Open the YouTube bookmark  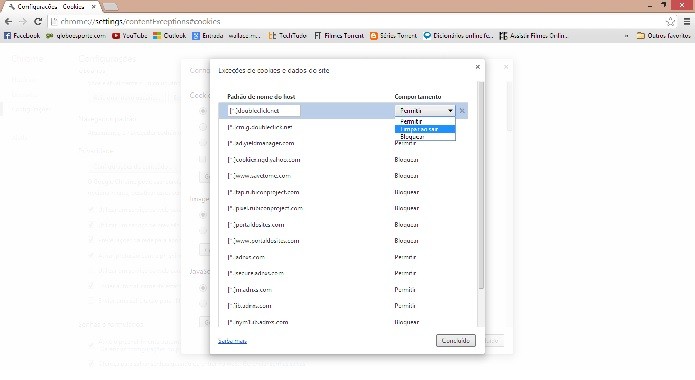pos(129,35)
